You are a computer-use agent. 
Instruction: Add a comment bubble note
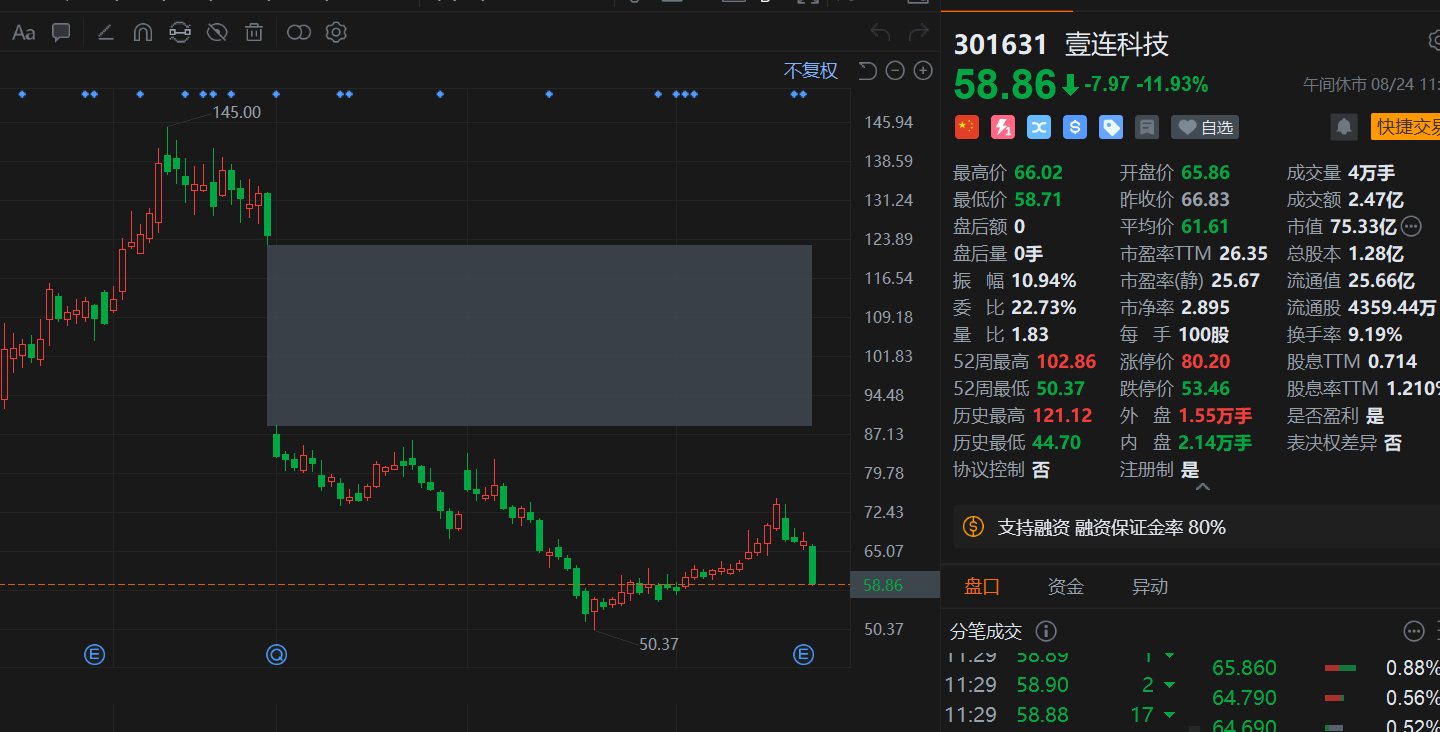(x=61, y=33)
